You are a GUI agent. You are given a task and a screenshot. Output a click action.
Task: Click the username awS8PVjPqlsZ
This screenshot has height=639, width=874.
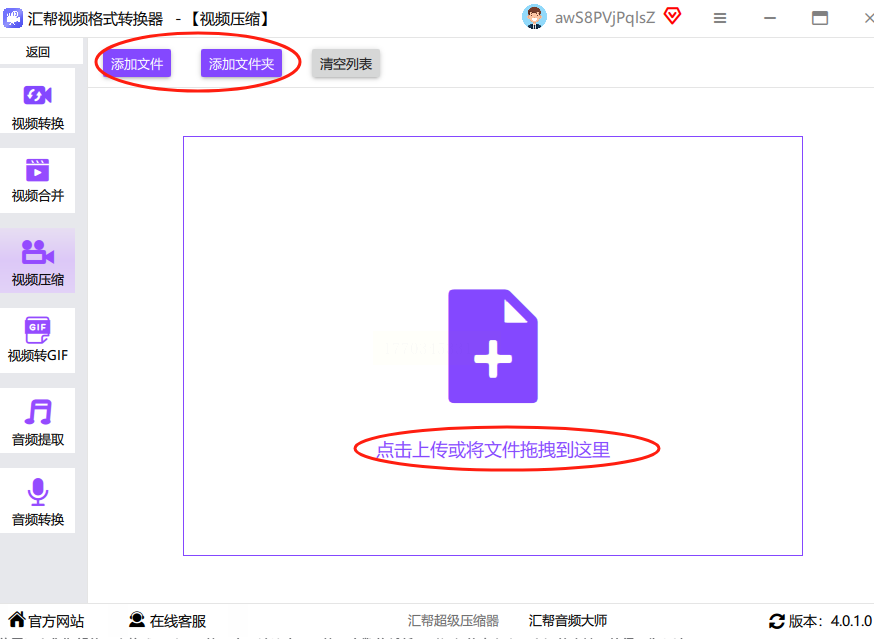point(605,18)
